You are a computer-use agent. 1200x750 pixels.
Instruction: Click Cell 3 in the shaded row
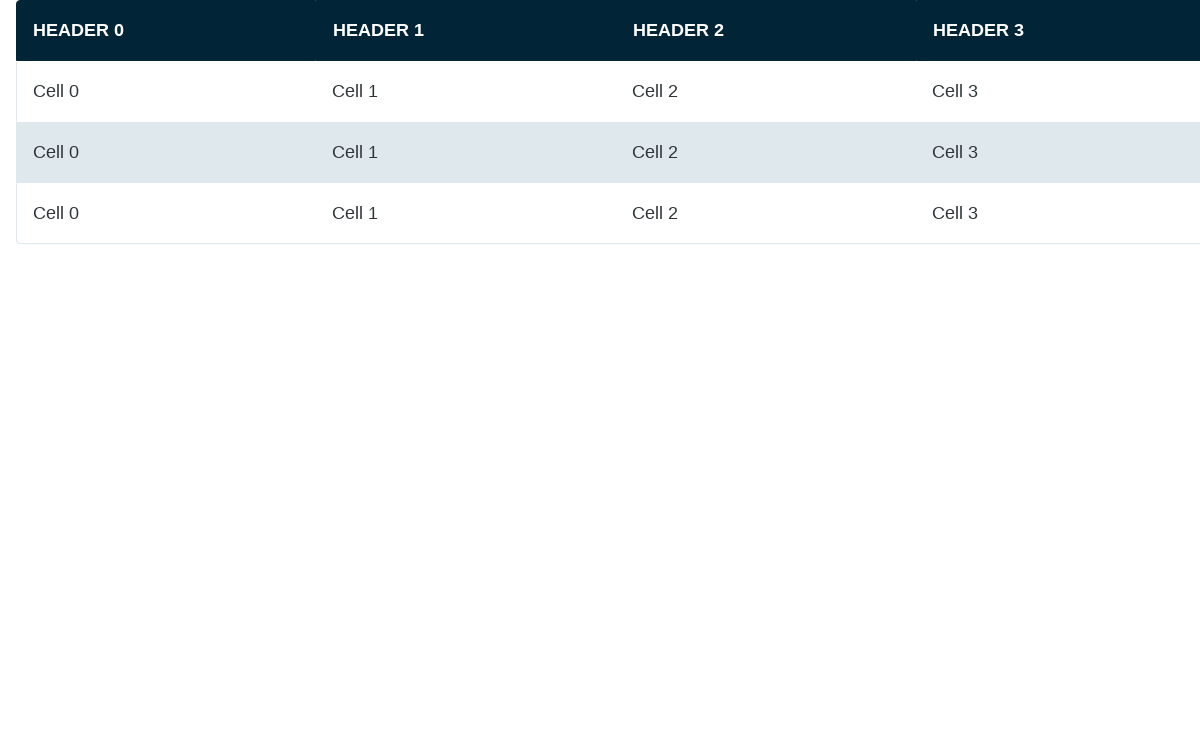coord(955,152)
